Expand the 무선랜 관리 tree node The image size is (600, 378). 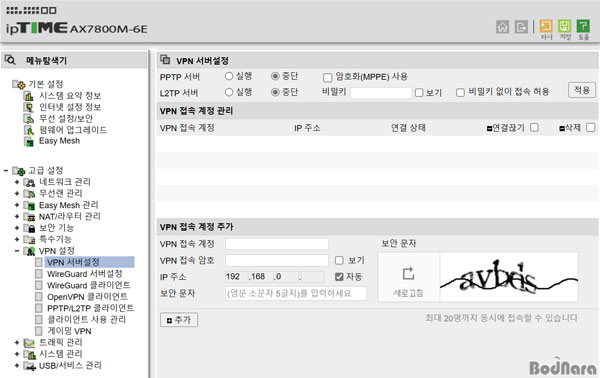(x=17, y=194)
